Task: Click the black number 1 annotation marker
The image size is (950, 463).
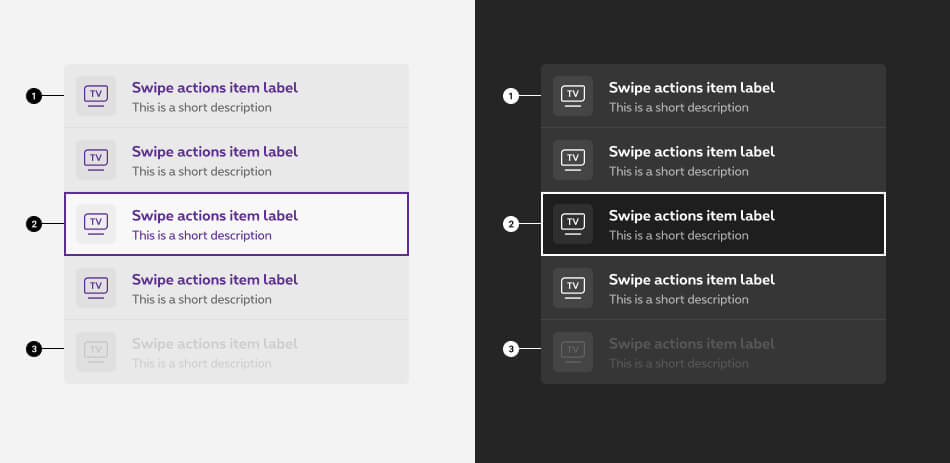Action: point(34,96)
